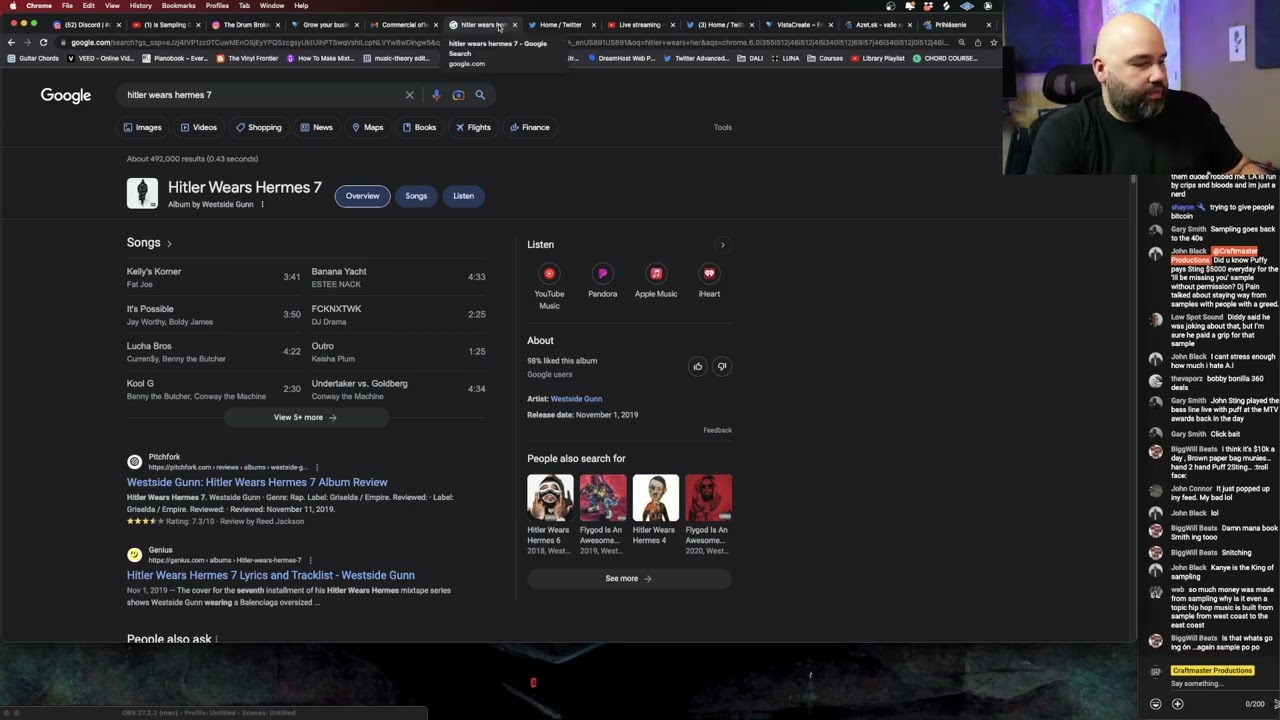Screen dimensions: 1280x720
Task: Open Chrome Bookmarks menu
Action: [x=178, y=6]
